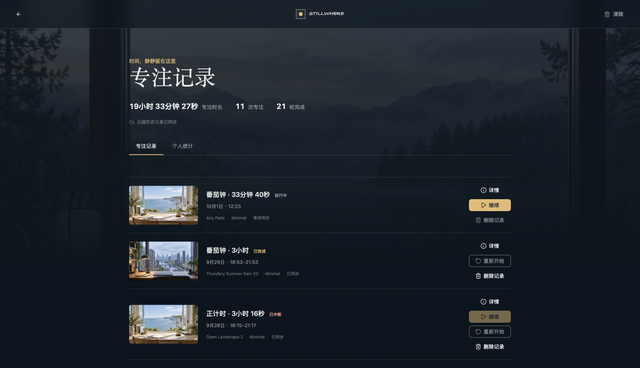This screenshot has width=640, height=368.
Task: Click the Open Landscape 2 tag
Action: click(224, 337)
